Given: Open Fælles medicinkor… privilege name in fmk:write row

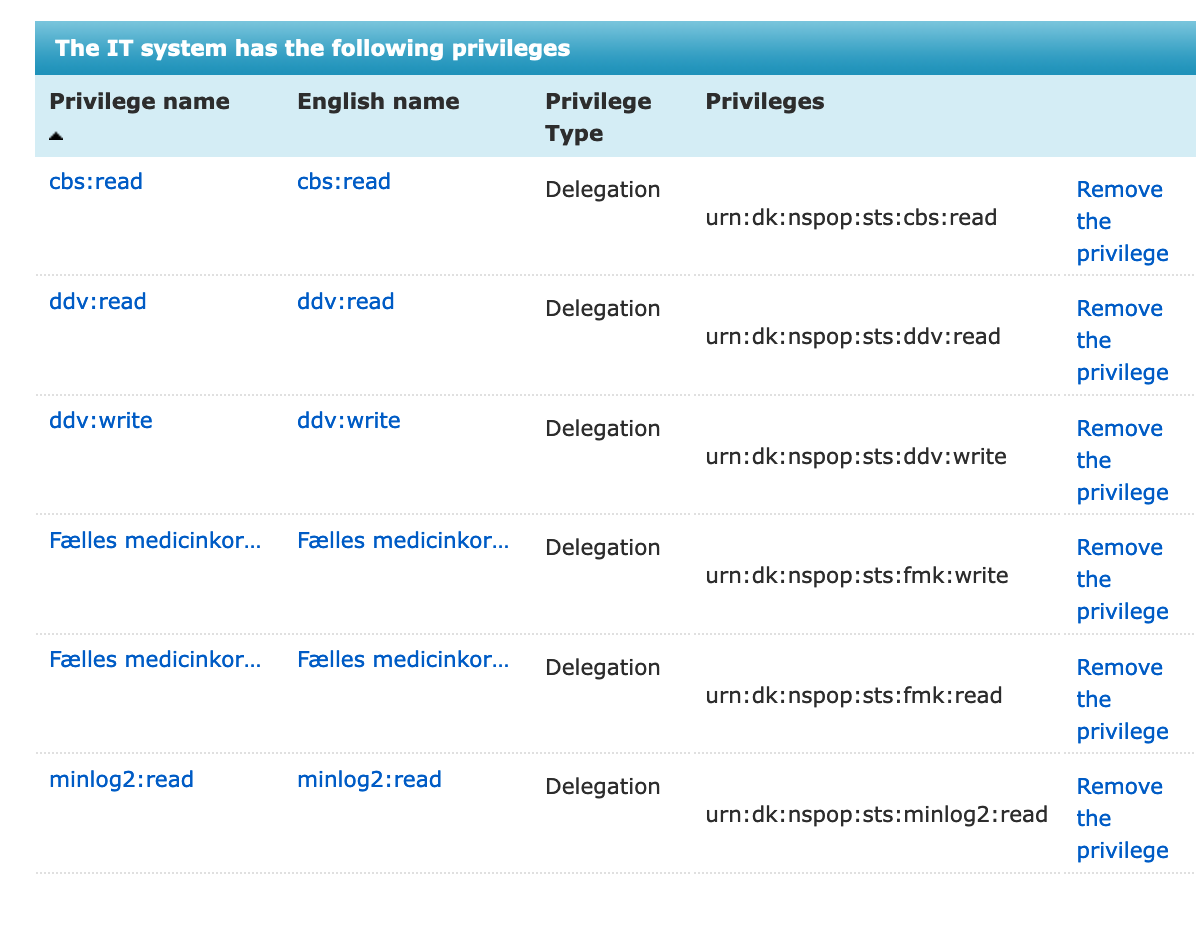Looking at the screenshot, I should point(155,541).
